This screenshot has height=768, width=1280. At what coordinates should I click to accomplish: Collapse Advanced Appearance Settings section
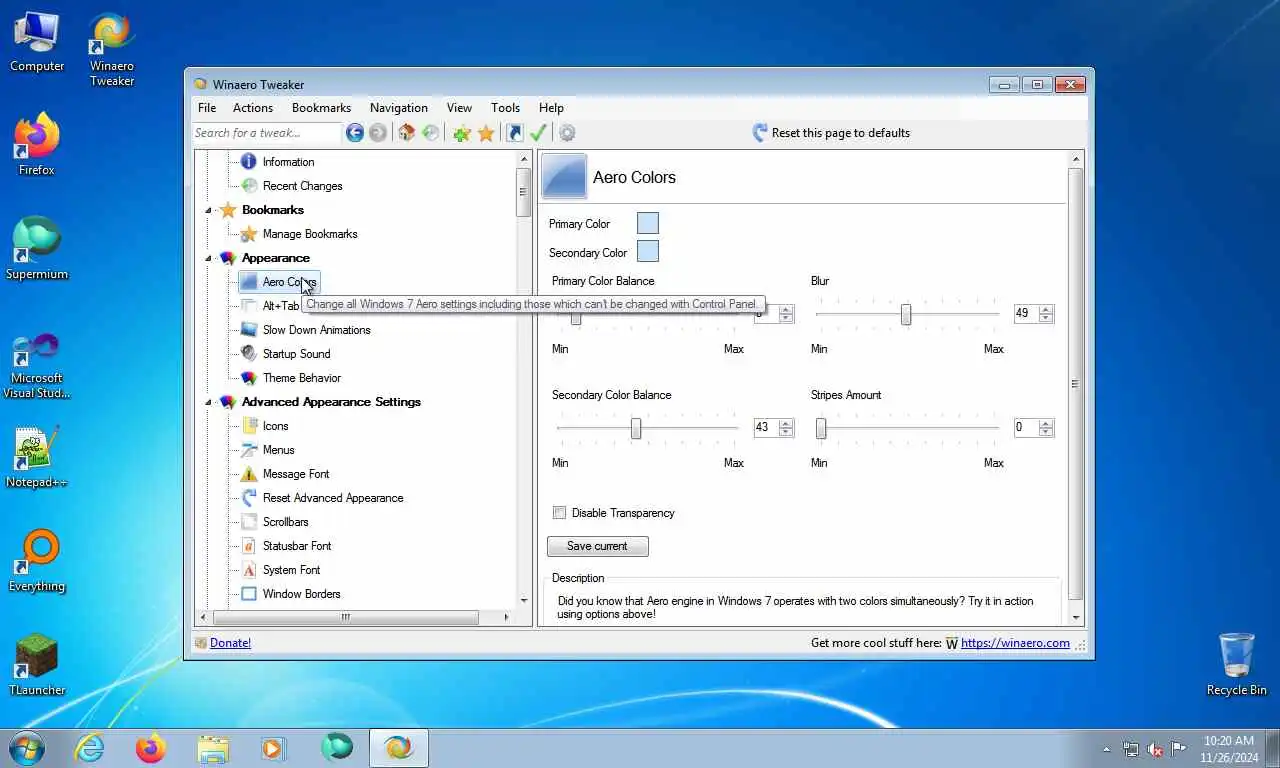(209, 402)
